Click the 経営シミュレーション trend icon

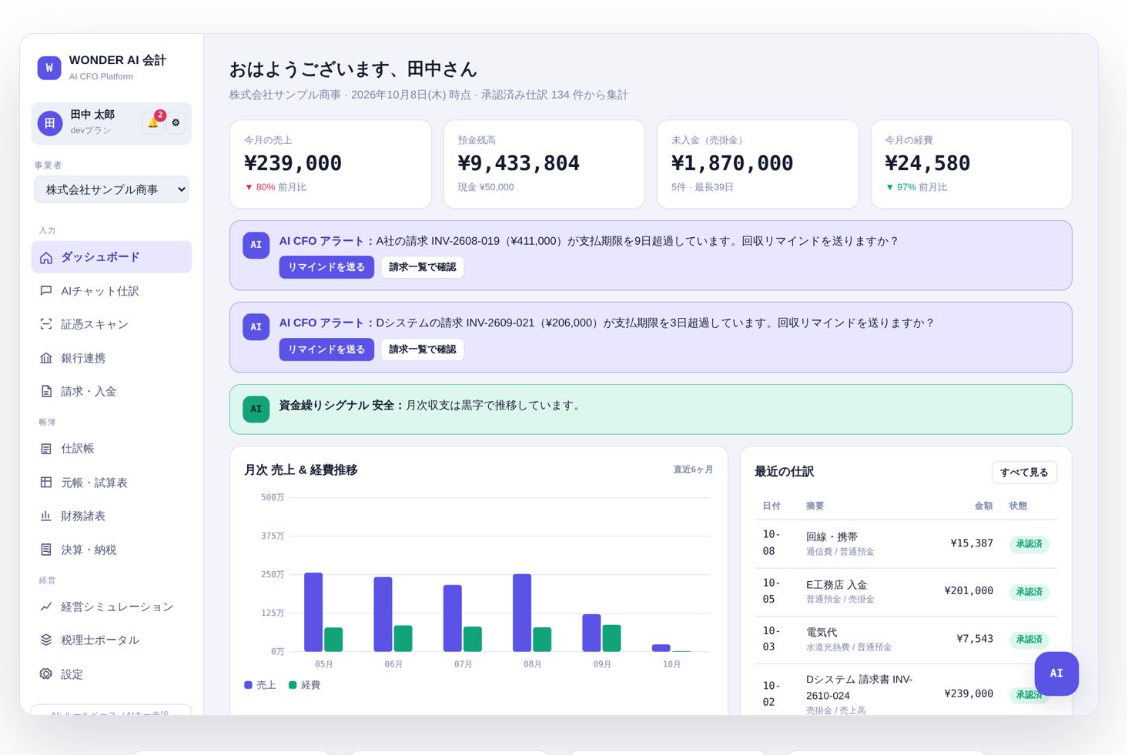tap(46, 607)
